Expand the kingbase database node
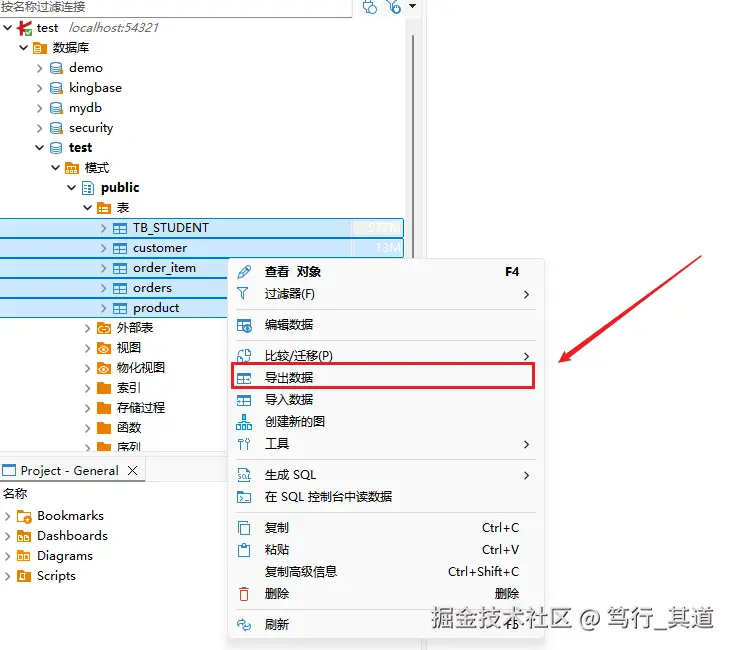733x650 pixels. click(40, 88)
